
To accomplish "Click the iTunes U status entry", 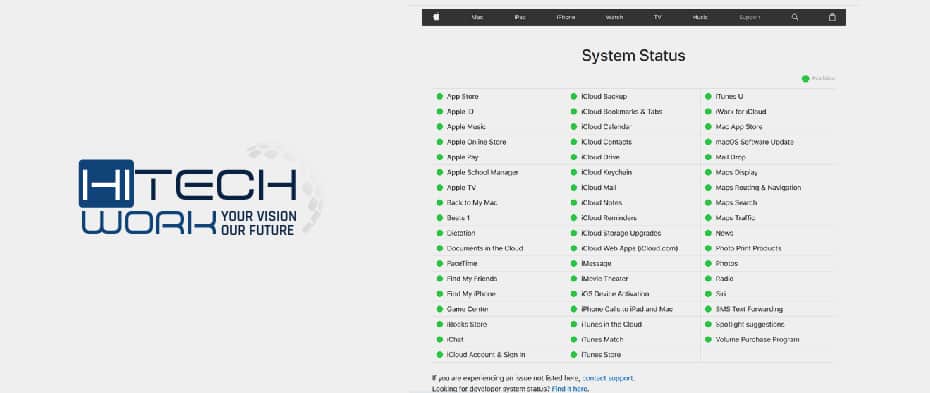I will click(724, 97).
